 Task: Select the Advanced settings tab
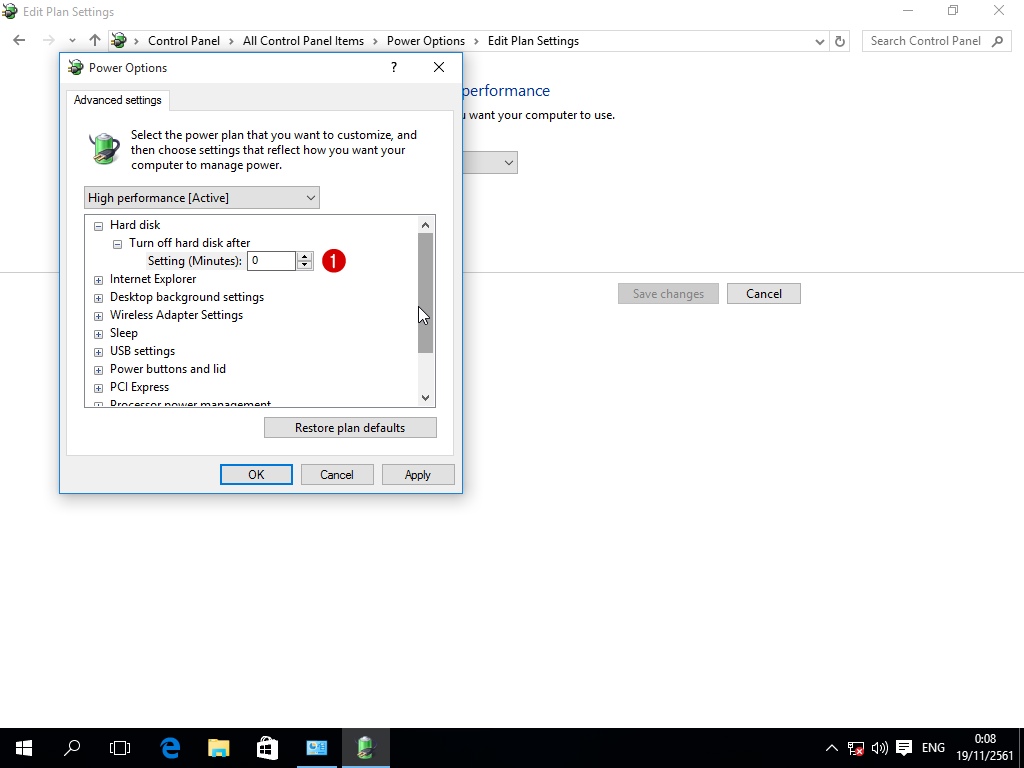pos(117,100)
